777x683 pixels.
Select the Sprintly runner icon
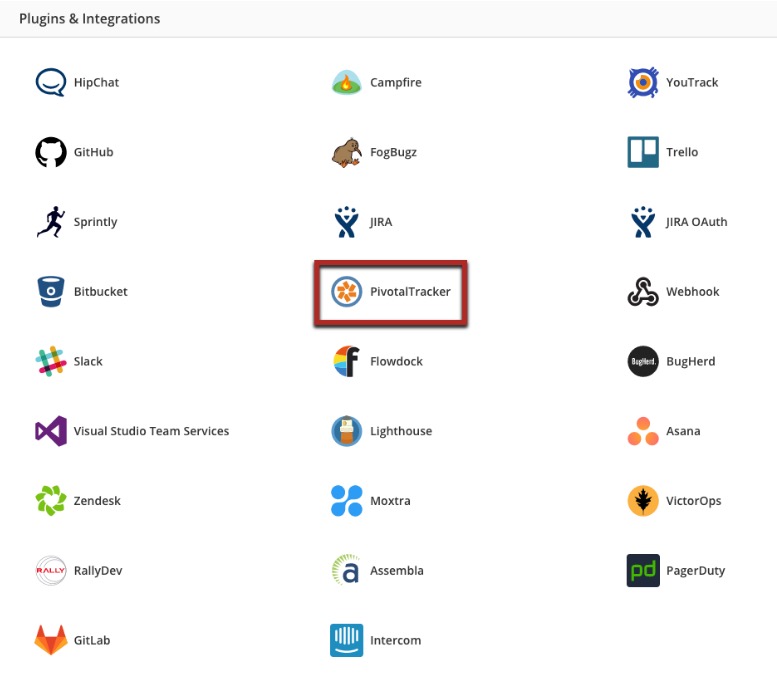click(x=51, y=222)
